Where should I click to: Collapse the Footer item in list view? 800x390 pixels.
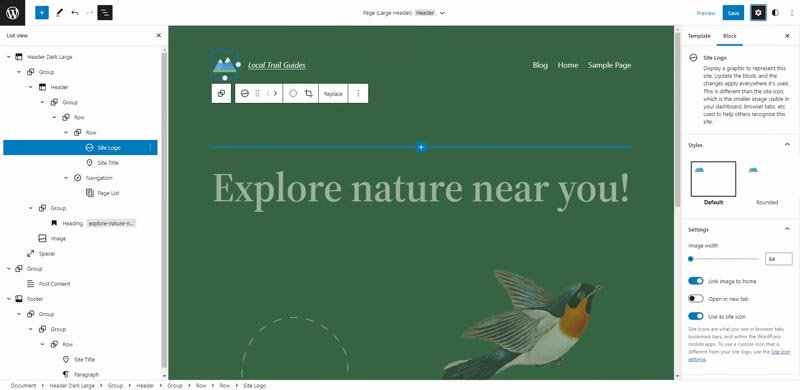pyautogui.click(x=9, y=299)
